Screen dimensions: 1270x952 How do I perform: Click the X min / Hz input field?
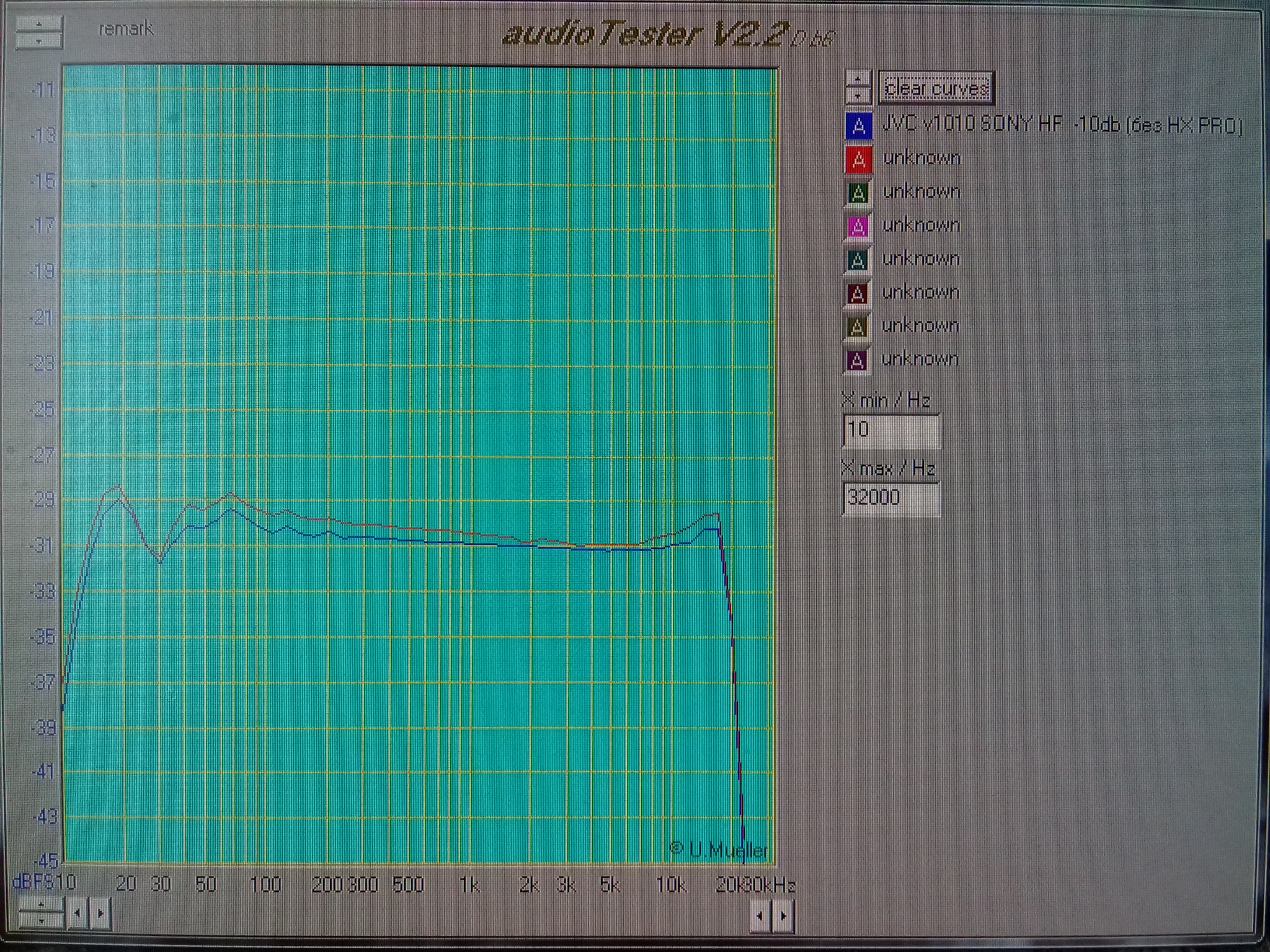891,430
